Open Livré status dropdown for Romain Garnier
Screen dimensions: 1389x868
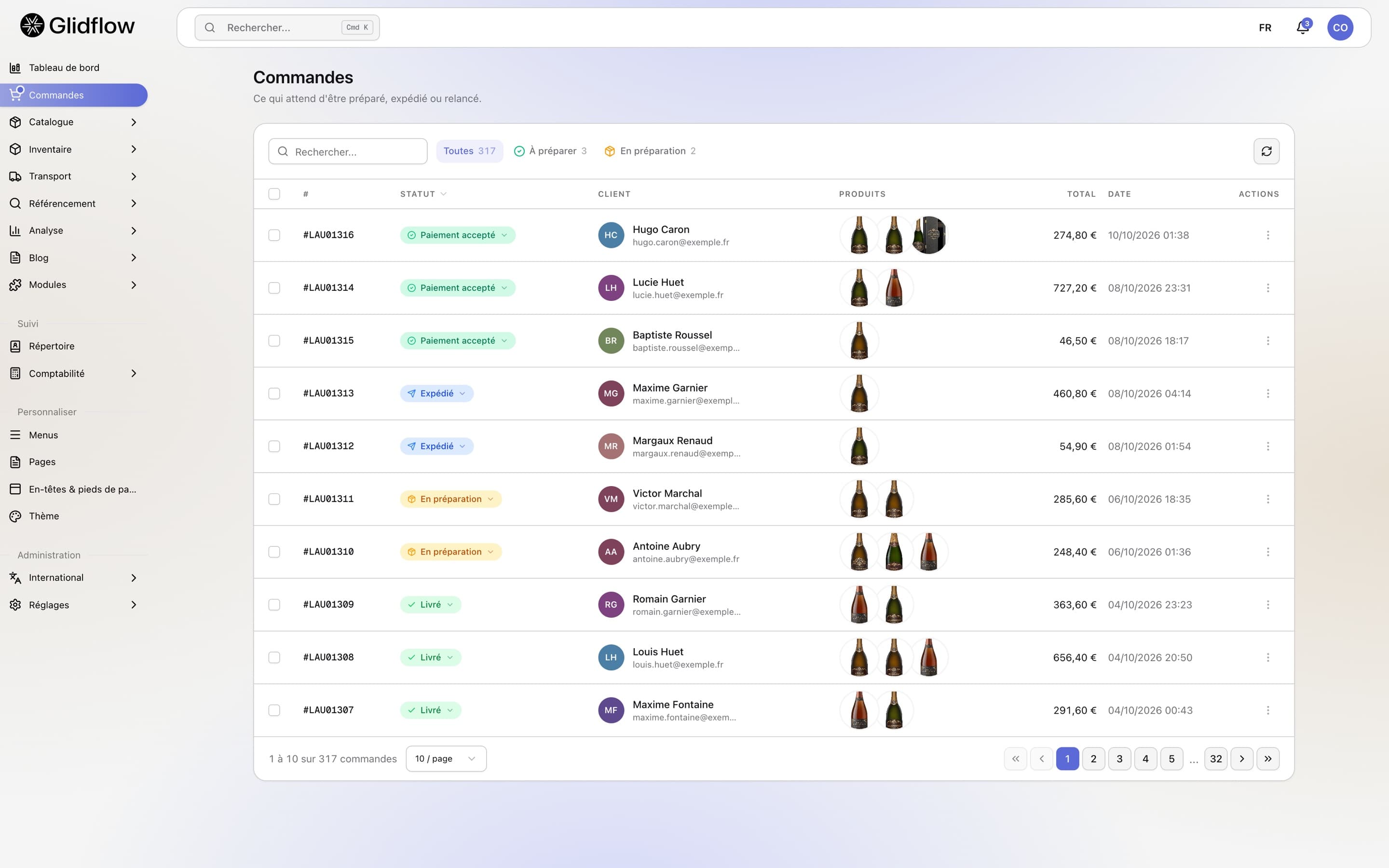431,605
